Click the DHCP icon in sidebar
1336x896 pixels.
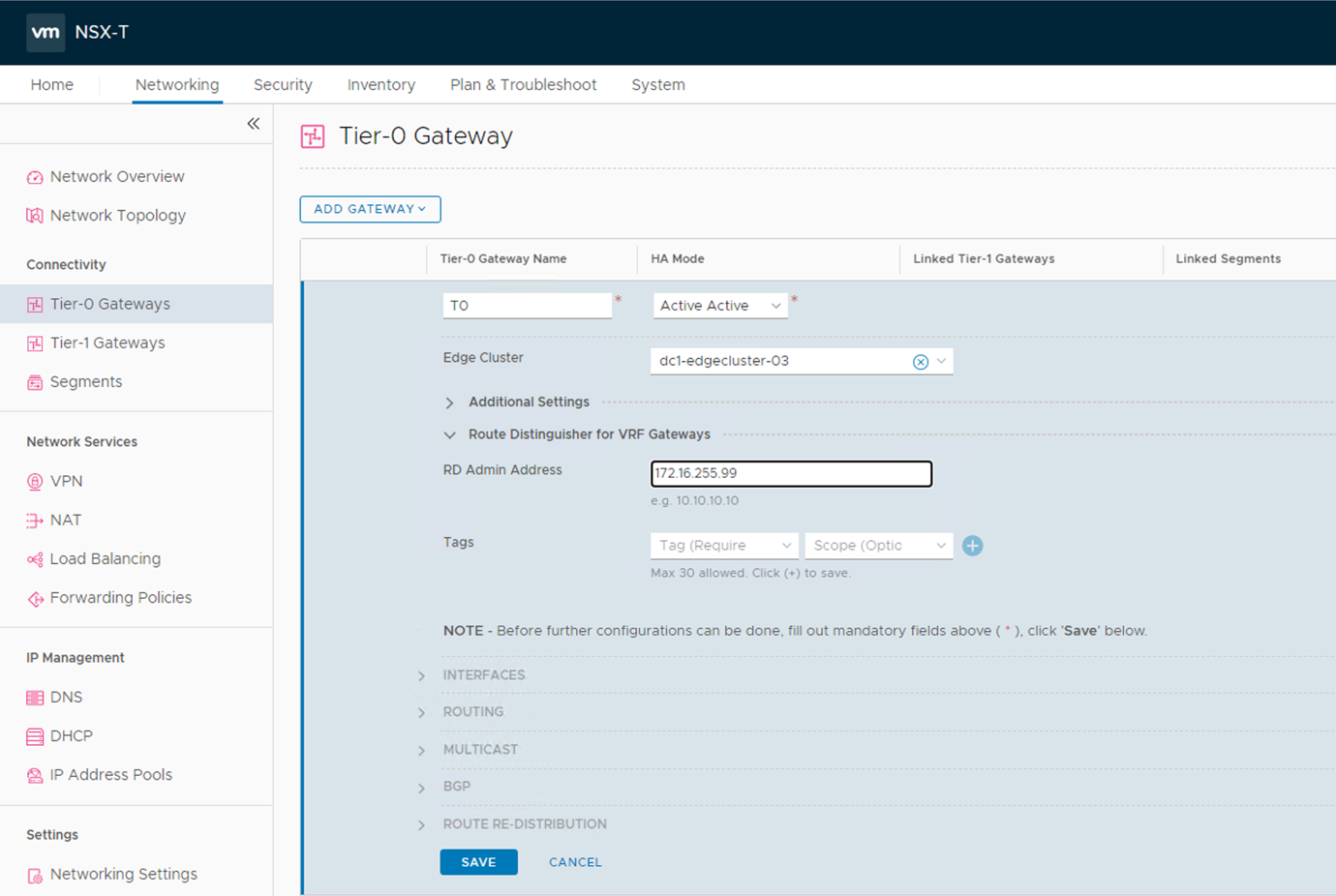pyautogui.click(x=35, y=736)
